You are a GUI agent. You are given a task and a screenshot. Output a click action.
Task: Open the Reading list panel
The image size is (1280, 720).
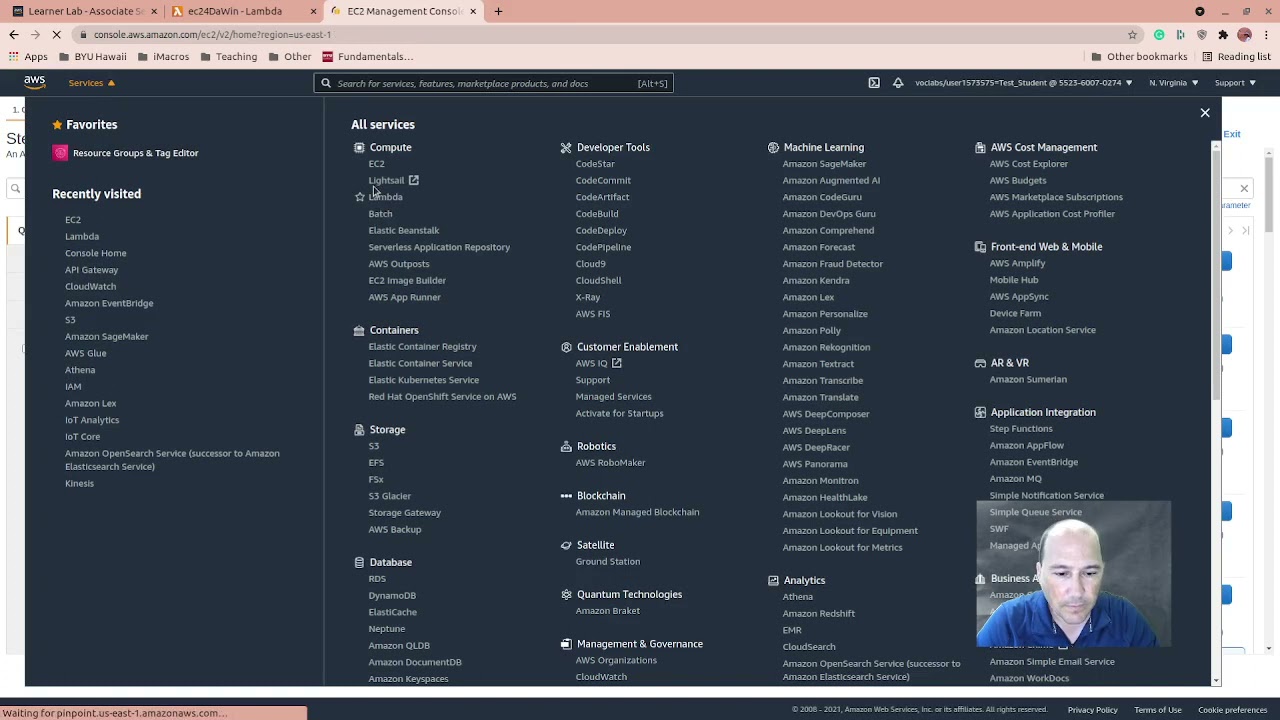tap(1235, 57)
